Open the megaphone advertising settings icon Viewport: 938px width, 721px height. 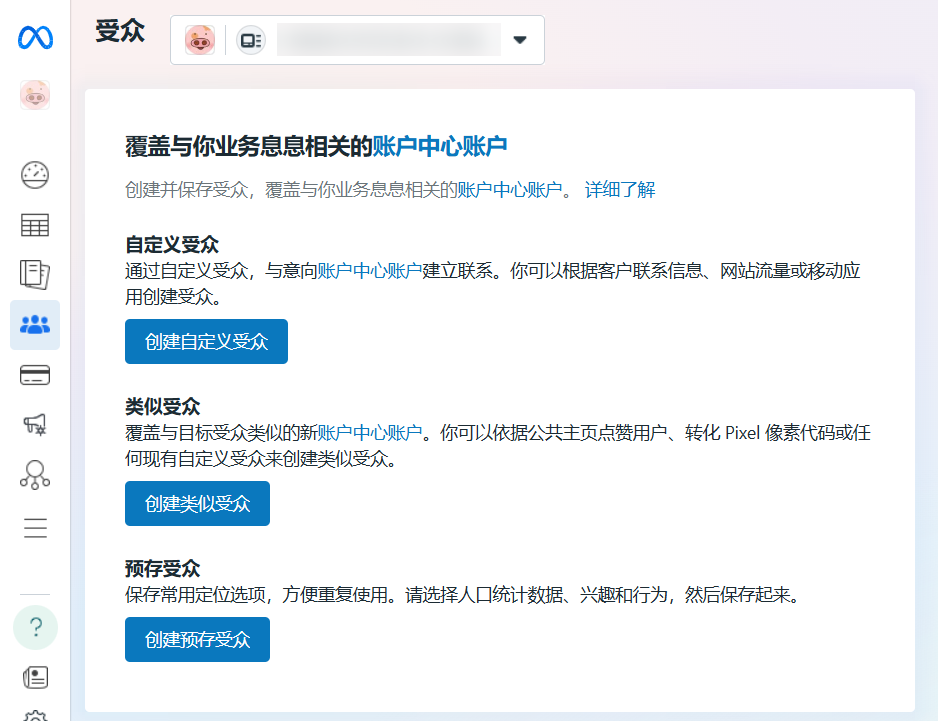point(35,425)
